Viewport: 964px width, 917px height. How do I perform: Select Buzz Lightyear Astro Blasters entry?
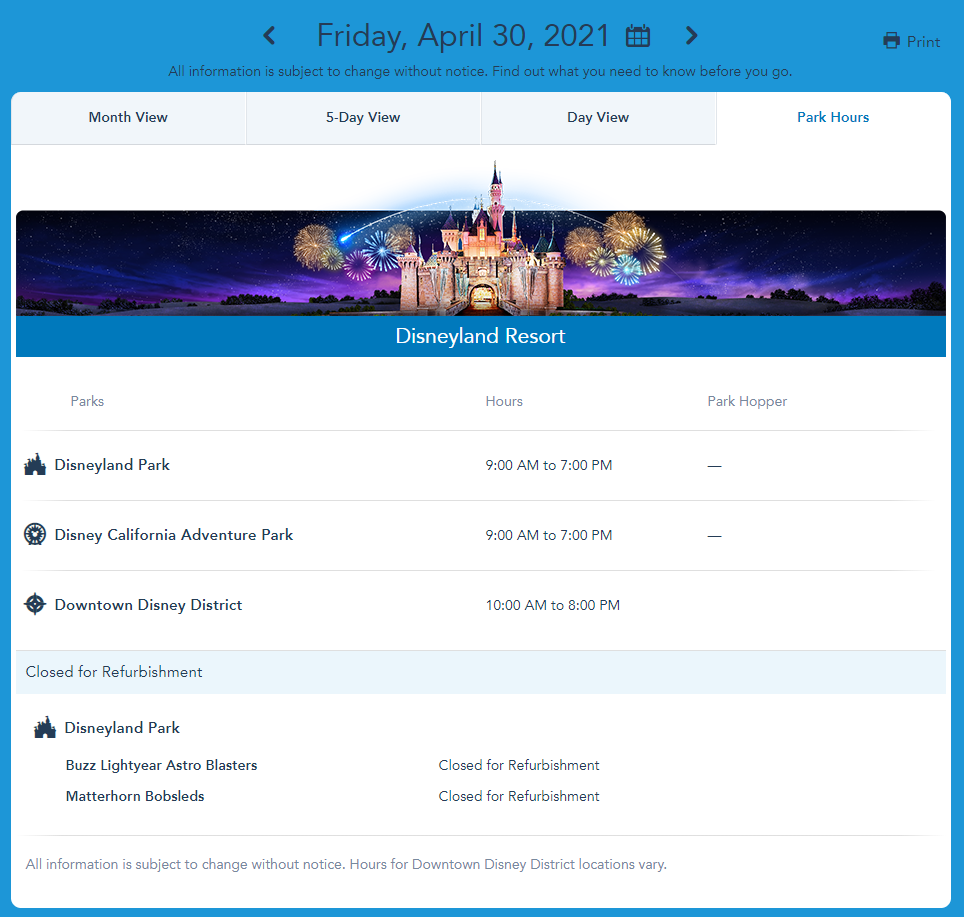(161, 765)
